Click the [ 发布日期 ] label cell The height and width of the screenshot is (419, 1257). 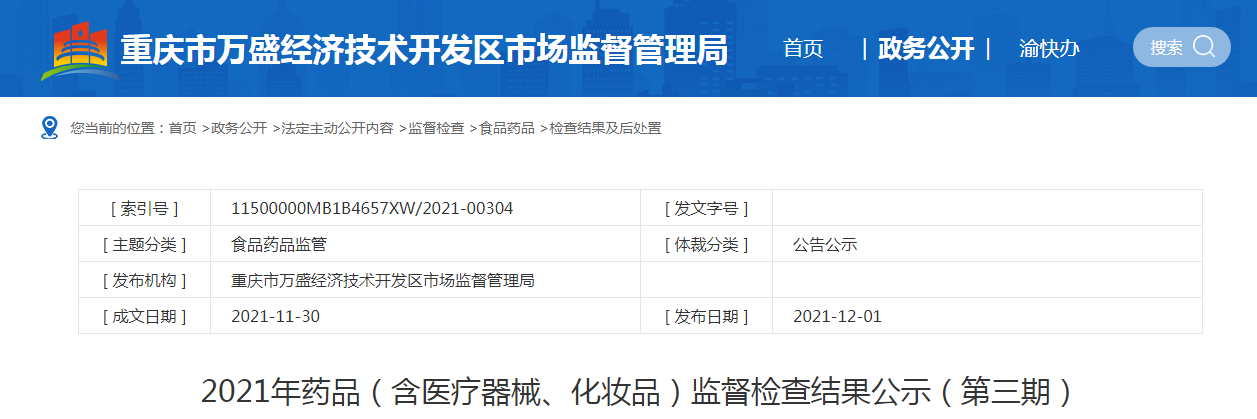[x=706, y=316]
